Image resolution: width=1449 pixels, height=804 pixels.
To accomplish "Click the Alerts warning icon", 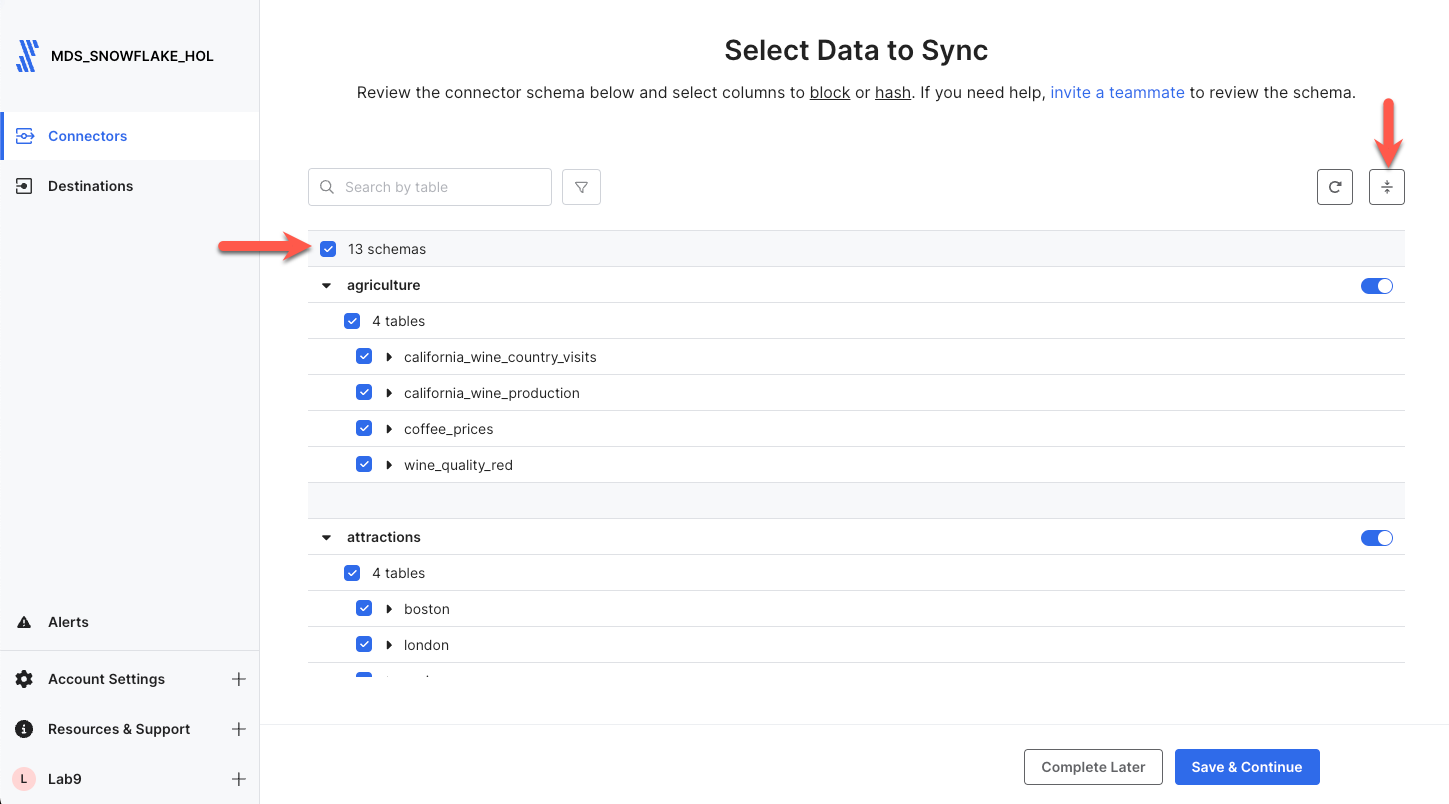I will click(x=25, y=622).
